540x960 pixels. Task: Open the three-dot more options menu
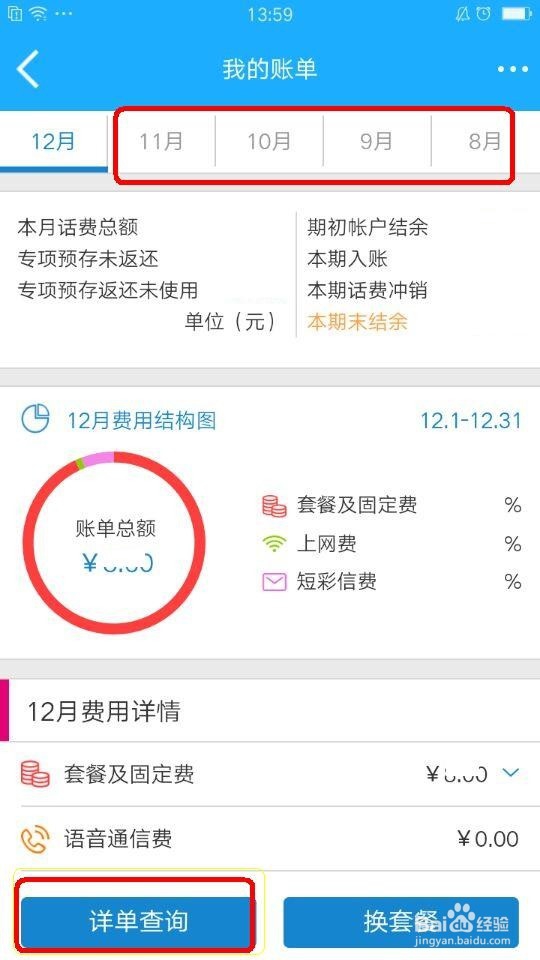pos(512,69)
